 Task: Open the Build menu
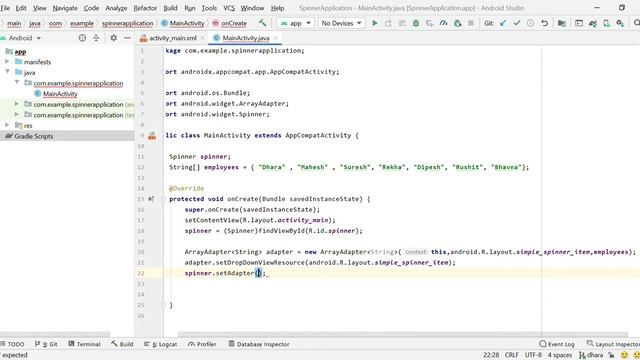[170, 8]
